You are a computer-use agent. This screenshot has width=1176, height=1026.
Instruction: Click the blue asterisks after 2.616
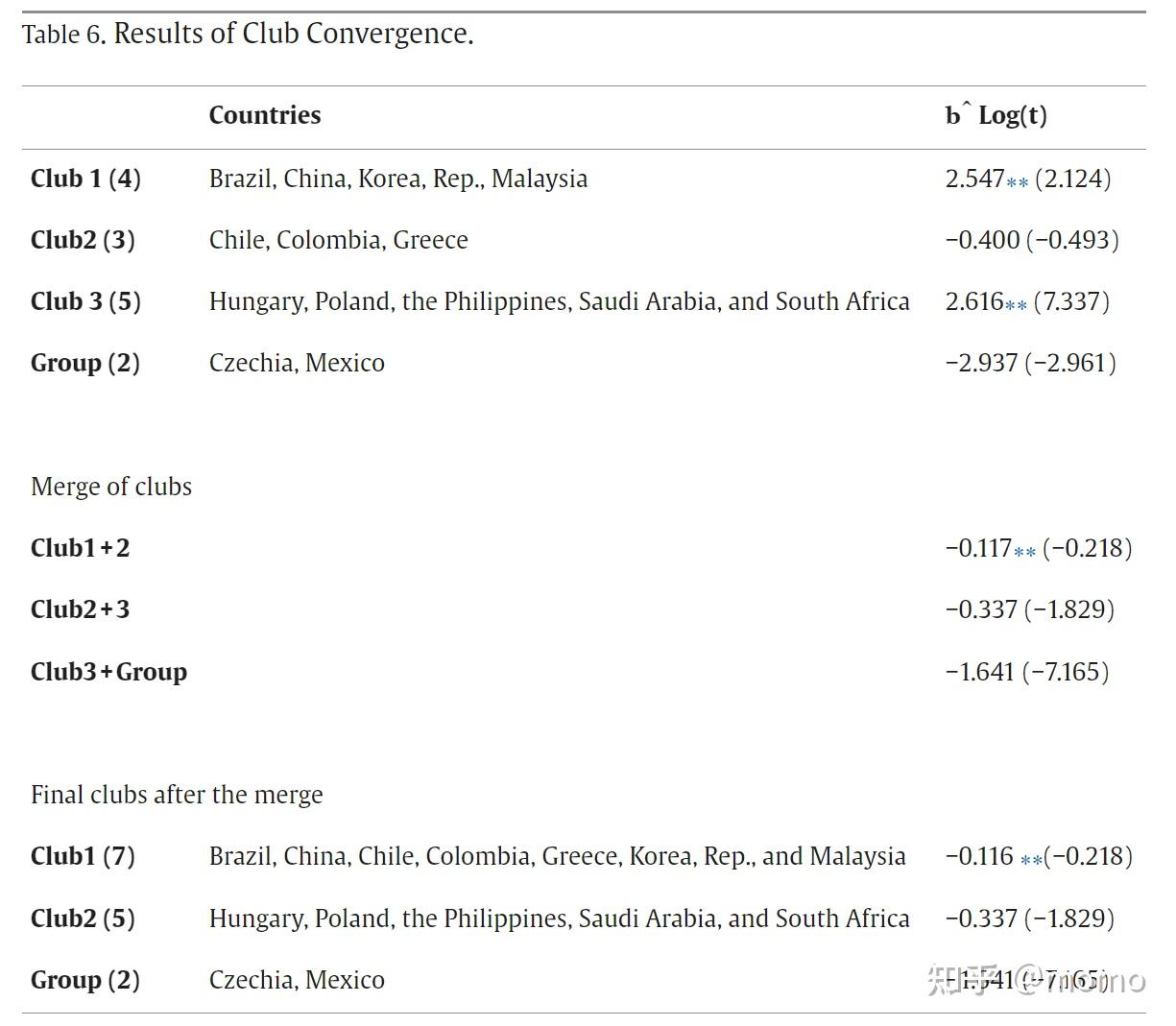[x=1017, y=305]
